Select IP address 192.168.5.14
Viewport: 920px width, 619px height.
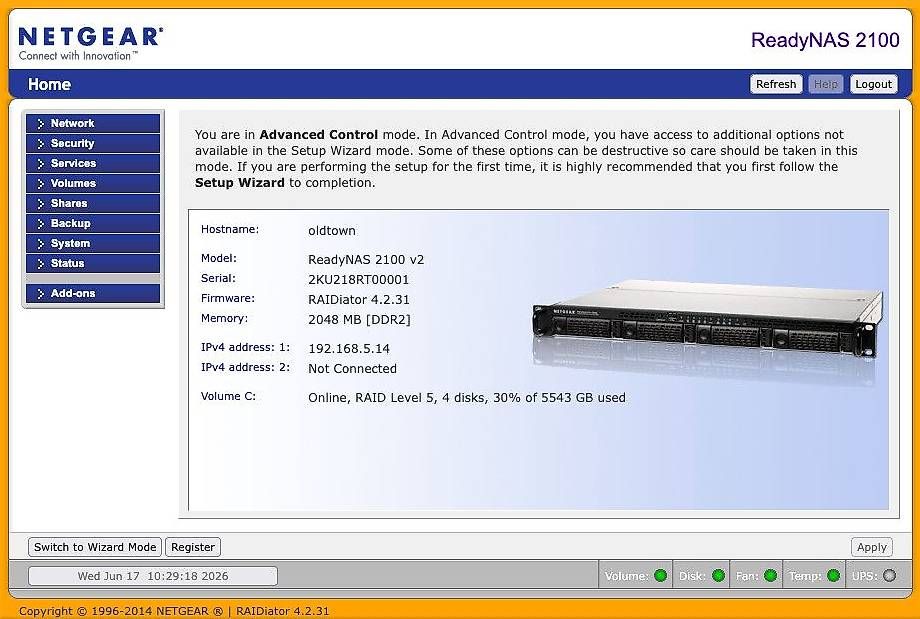349,349
